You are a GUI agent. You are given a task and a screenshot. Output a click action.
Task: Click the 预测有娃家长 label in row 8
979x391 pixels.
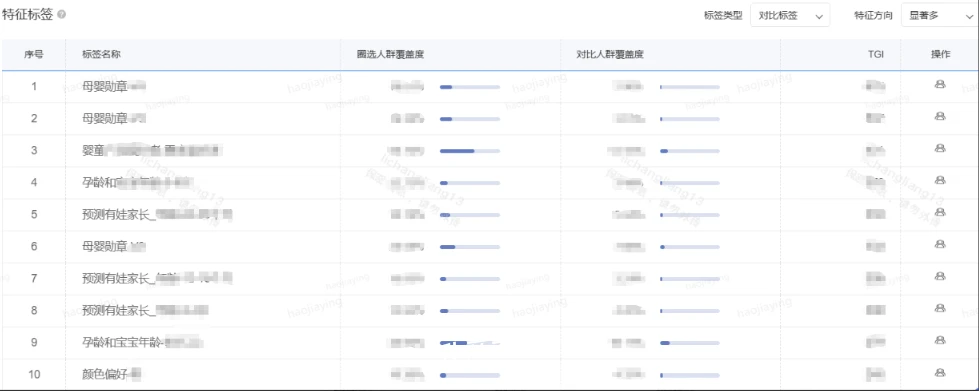(116, 311)
